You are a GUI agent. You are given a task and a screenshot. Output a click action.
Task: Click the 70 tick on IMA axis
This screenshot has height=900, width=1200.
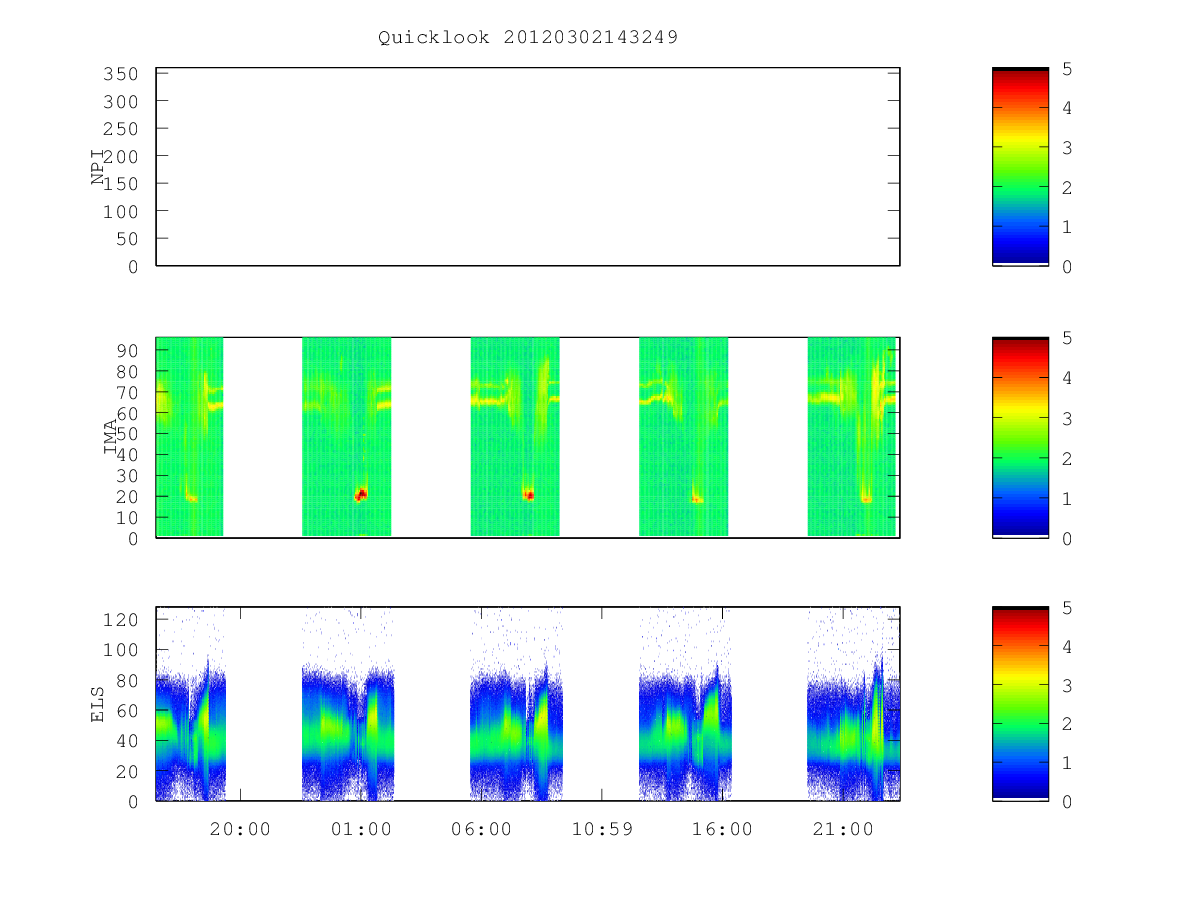coord(128,391)
